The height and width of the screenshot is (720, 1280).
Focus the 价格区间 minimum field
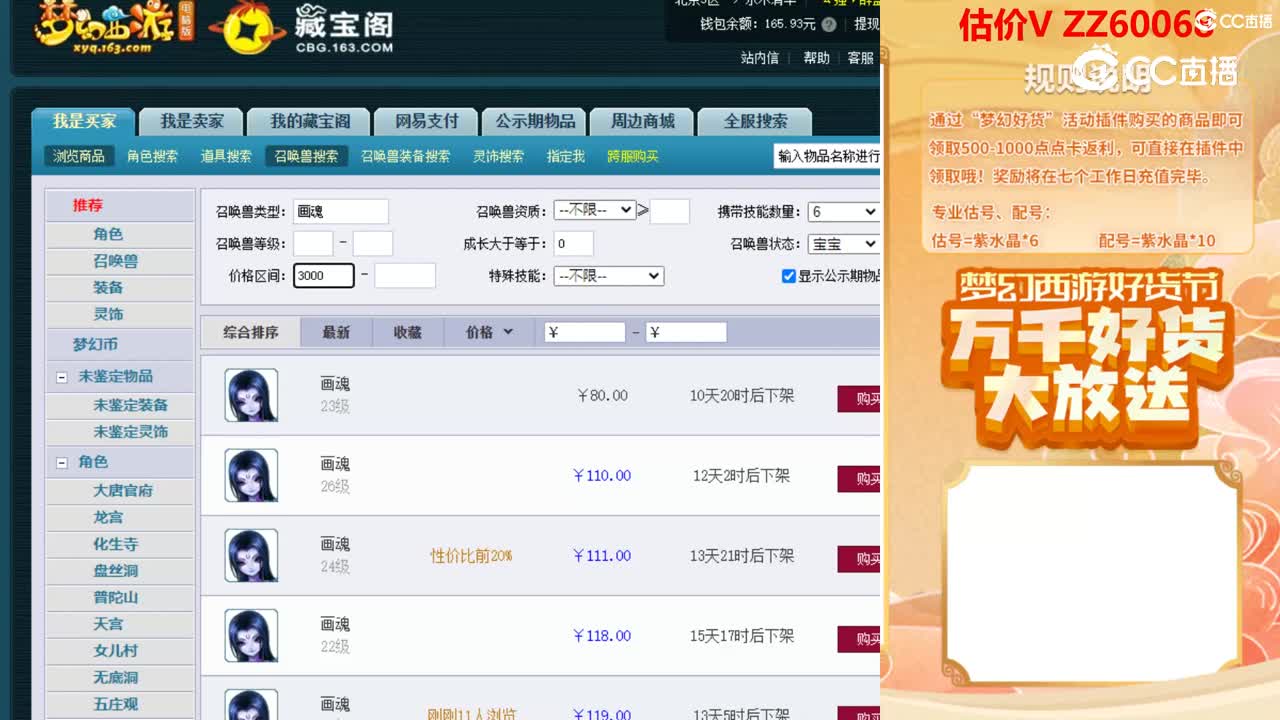[324, 275]
